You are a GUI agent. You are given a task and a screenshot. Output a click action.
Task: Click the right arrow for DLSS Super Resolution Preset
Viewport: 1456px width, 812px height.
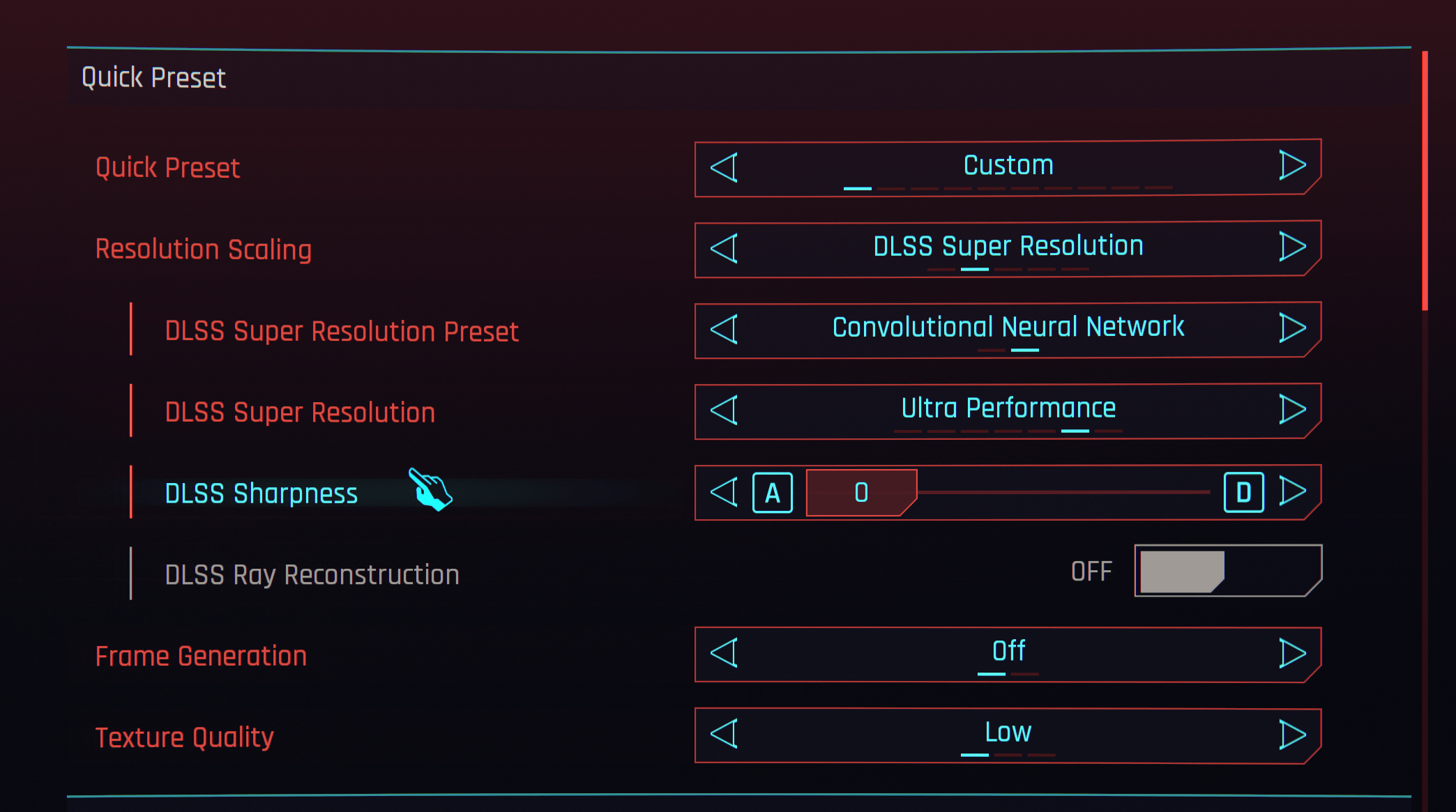point(1292,328)
